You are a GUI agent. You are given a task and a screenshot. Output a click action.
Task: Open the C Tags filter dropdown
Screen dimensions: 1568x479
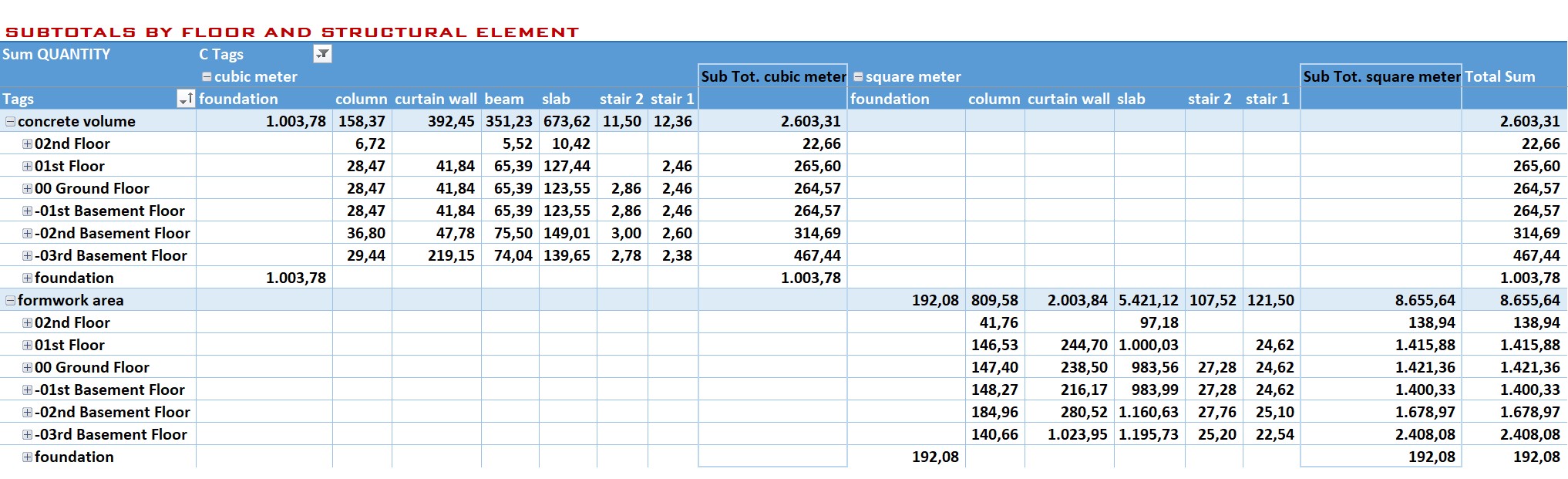pos(322,54)
